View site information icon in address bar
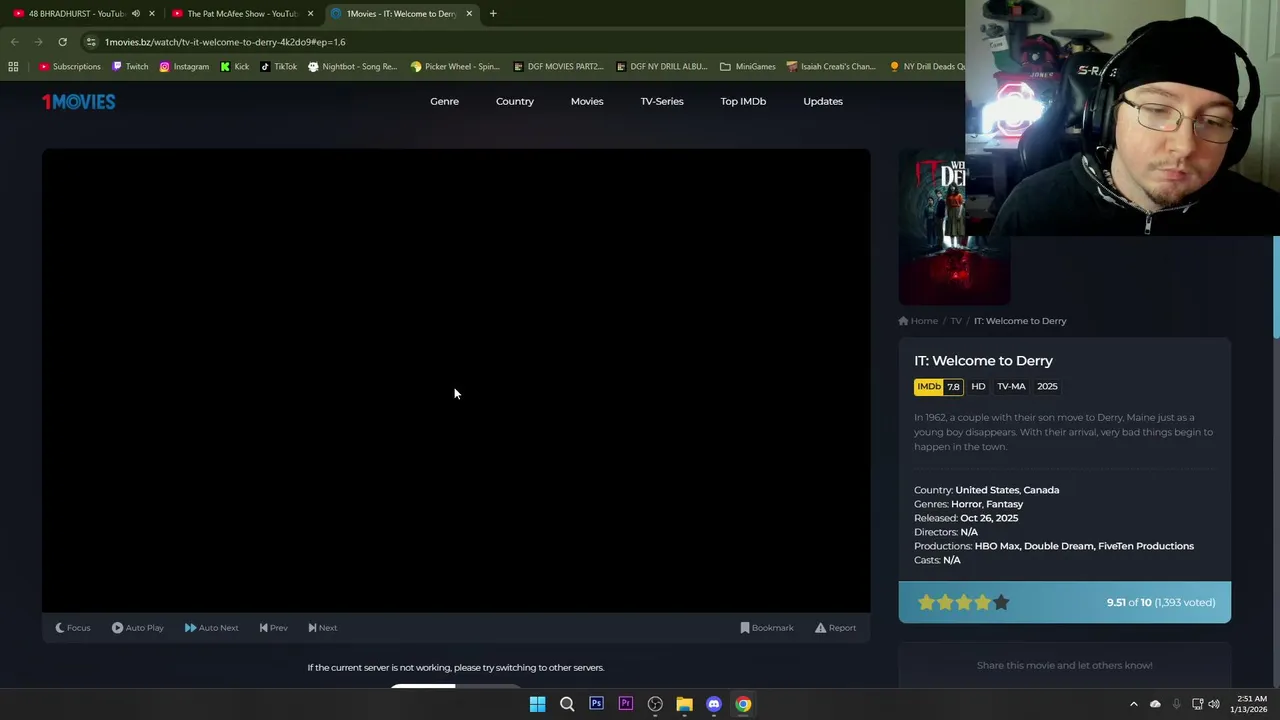1280x720 pixels. pyautogui.click(x=91, y=42)
